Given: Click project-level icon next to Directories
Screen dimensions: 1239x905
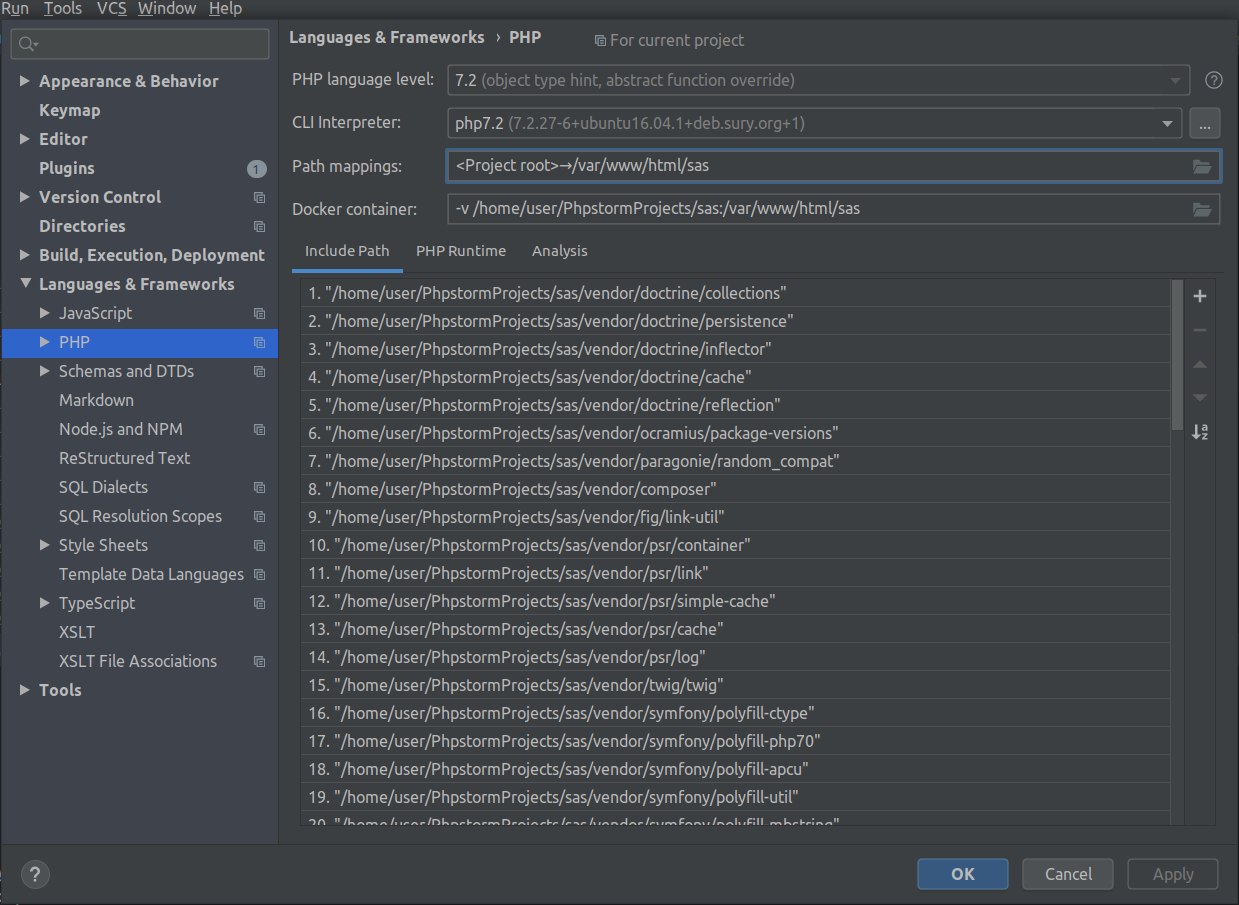Looking at the screenshot, I should pos(259,226).
